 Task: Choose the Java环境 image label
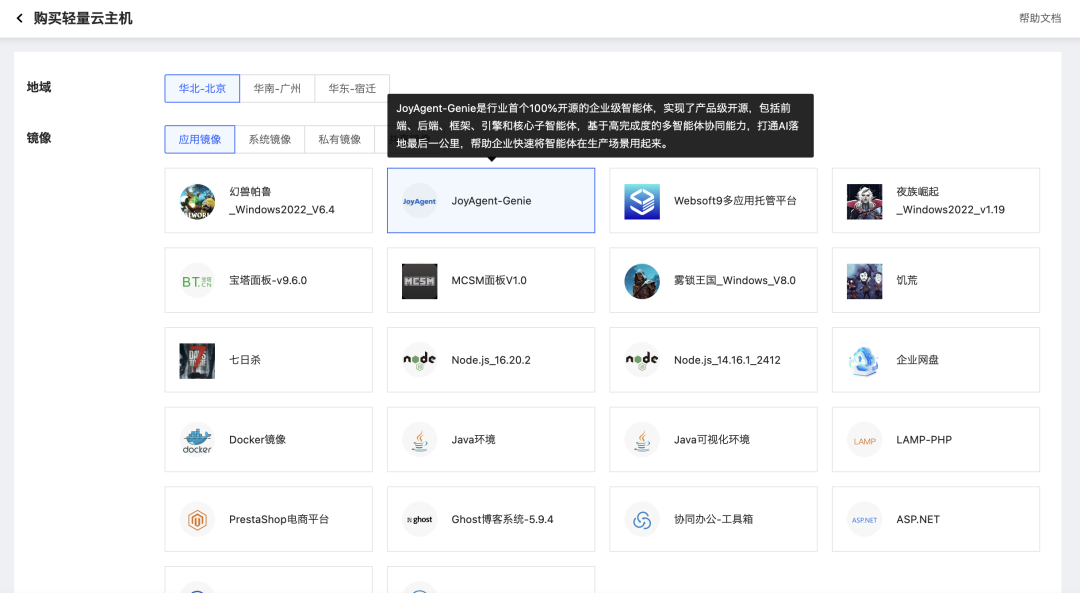(x=473, y=439)
